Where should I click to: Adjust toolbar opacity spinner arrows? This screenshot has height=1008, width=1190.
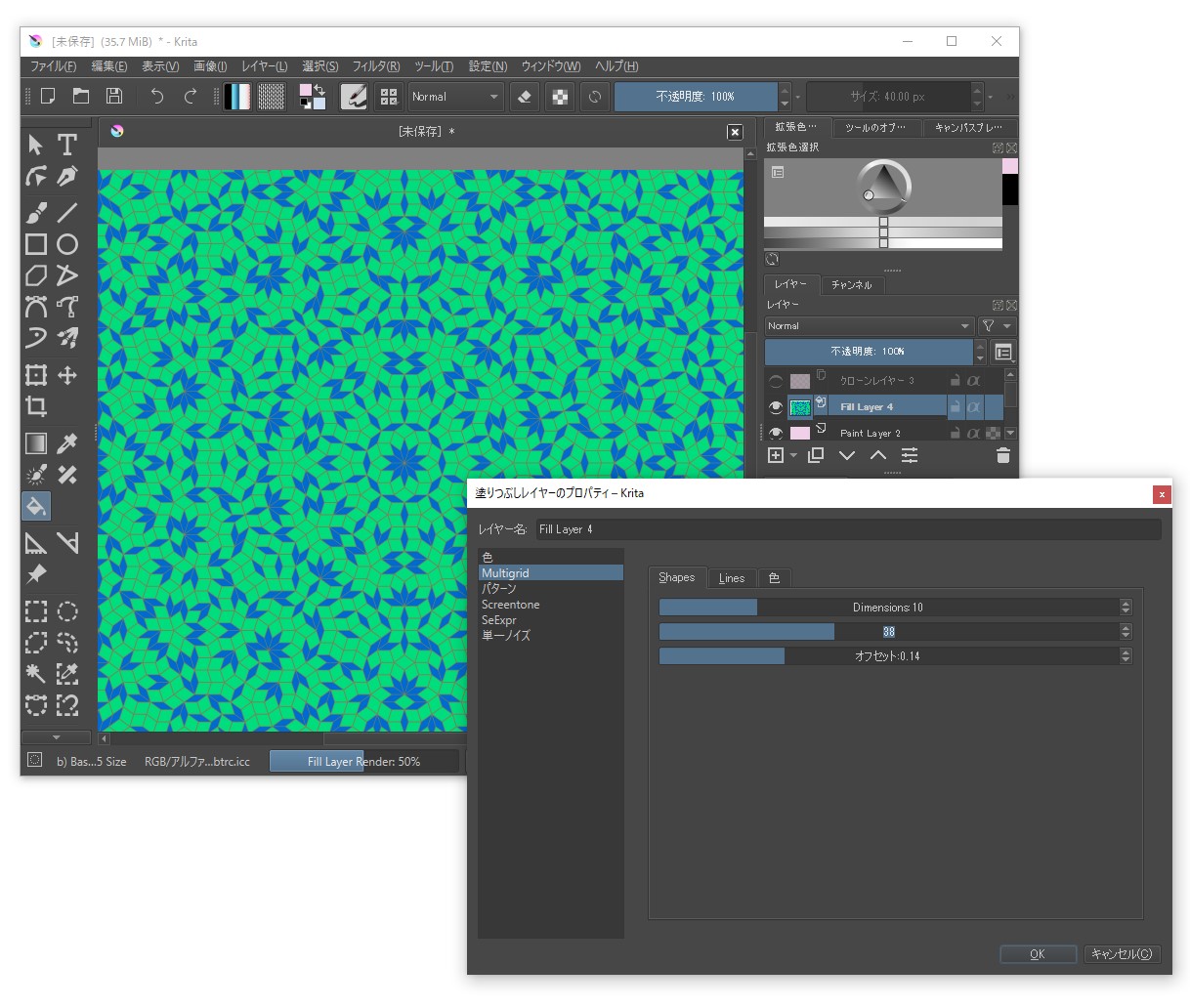tap(784, 97)
